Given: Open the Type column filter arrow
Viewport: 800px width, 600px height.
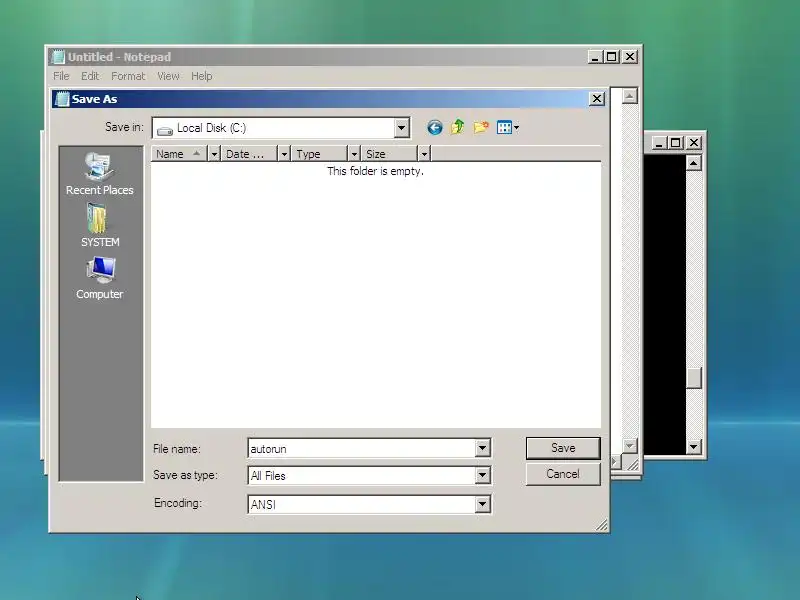Looking at the screenshot, I should click(354, 154).
